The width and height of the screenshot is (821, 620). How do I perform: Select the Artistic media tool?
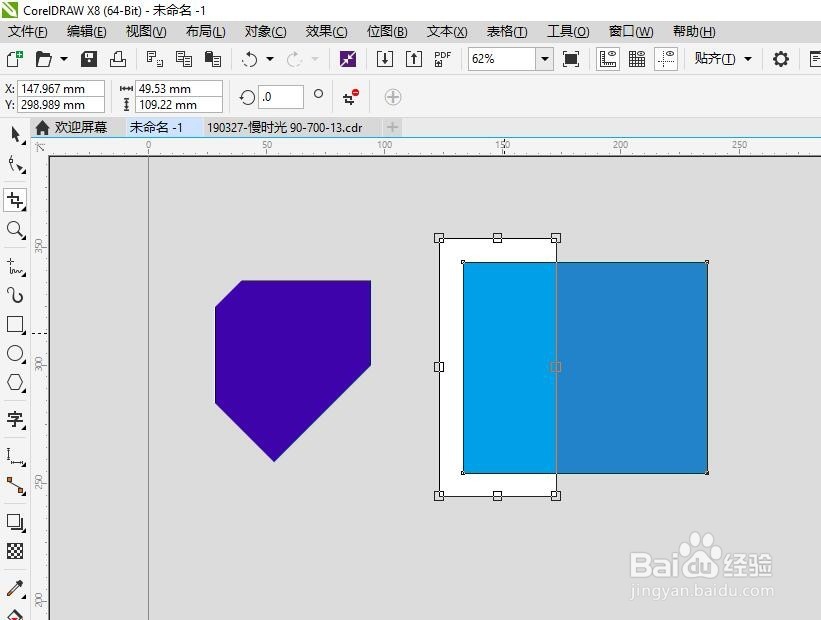click(x=16, y=296)
